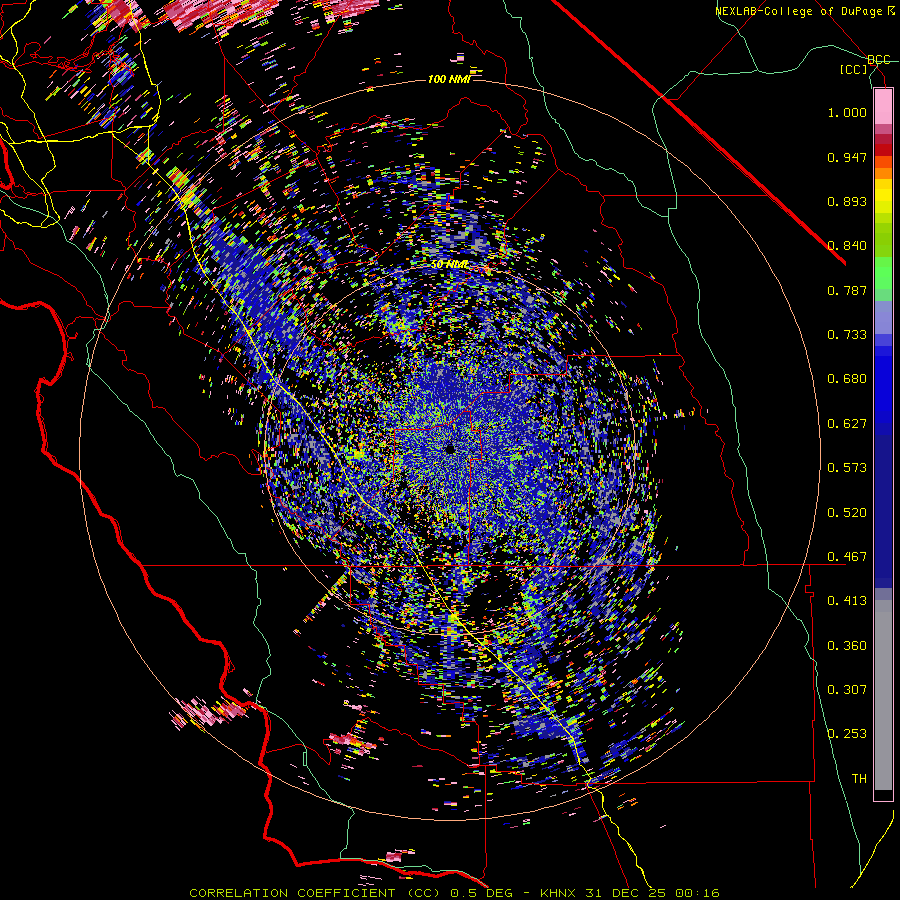Click the 0.307 legend value
900x900 pixels.
click(847, 690)
